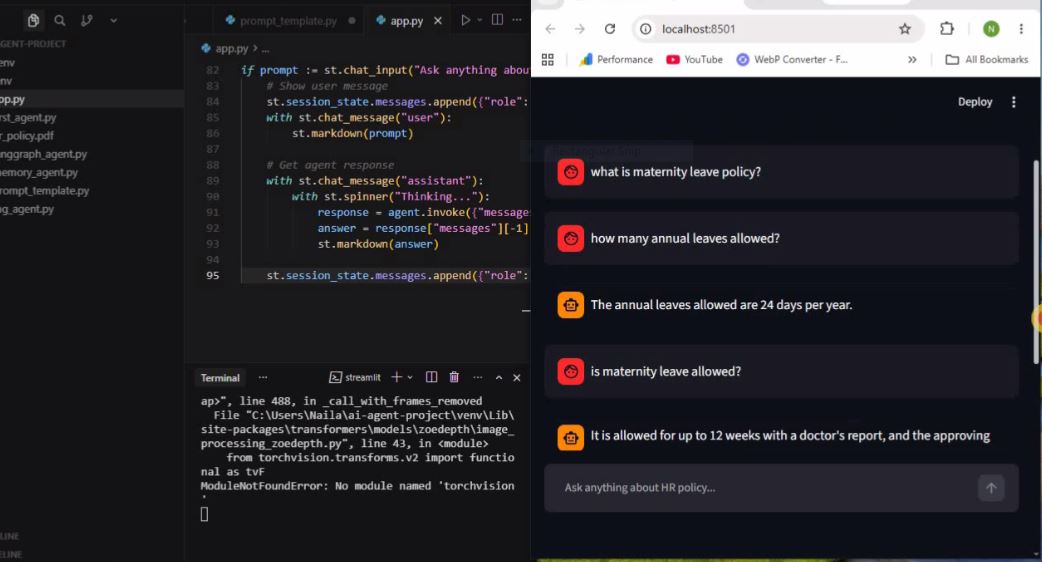
Task: Open the WebP Converter bookmark
Action: (x=792, y=60)
